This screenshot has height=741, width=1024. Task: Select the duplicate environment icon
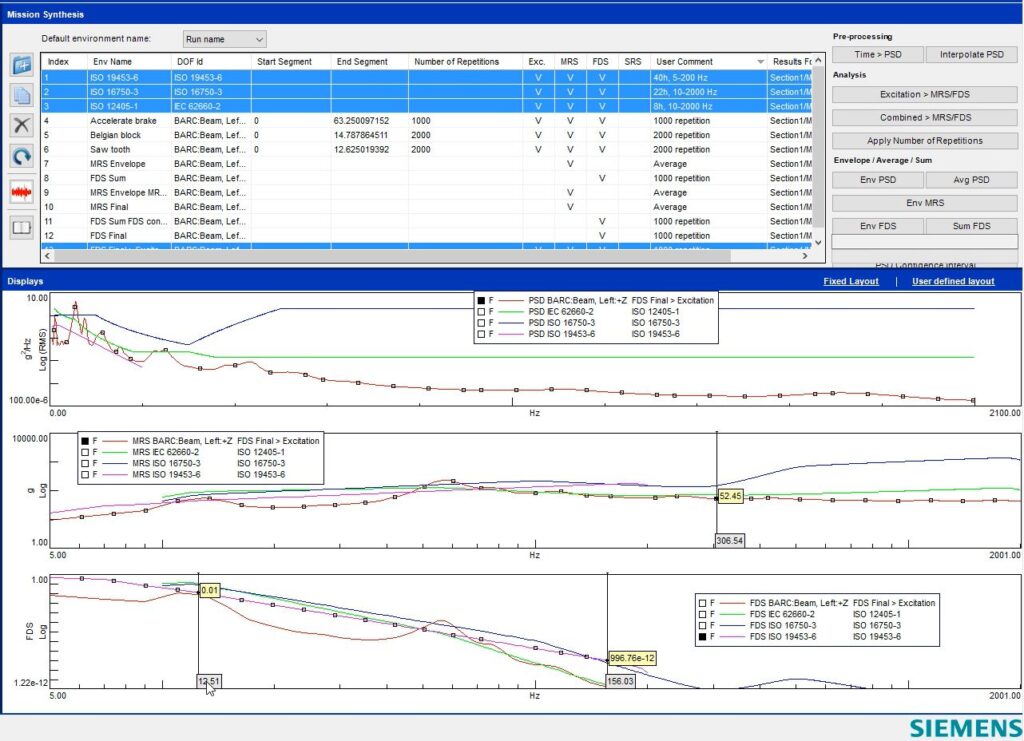(x=20, y=95)
